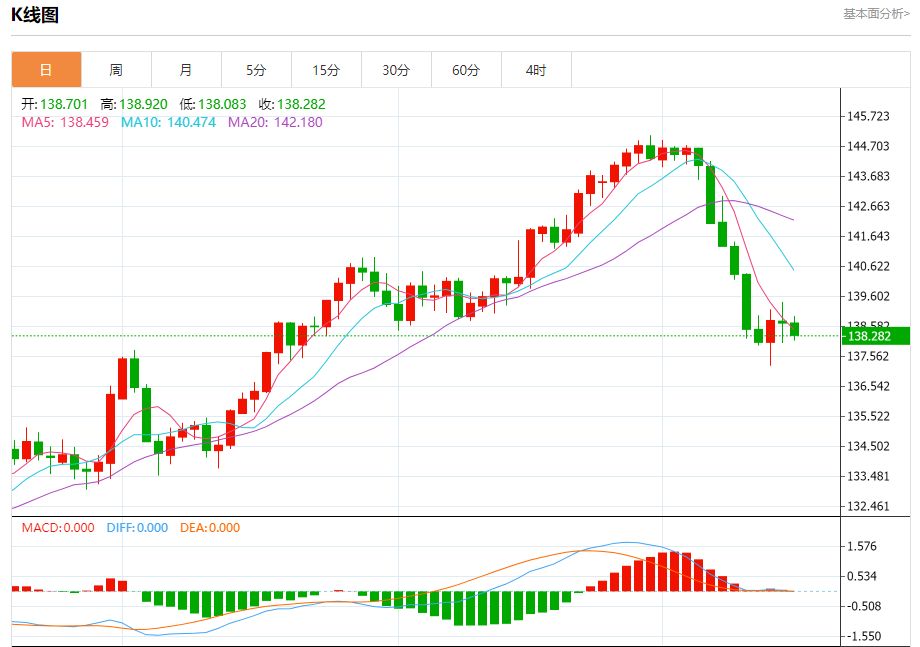
Task: Click the K线图 heading
Action: 35,15
